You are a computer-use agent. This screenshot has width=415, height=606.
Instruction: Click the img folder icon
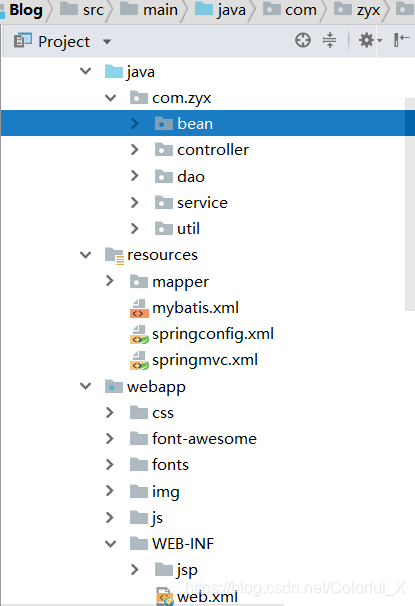click(139, 491)
